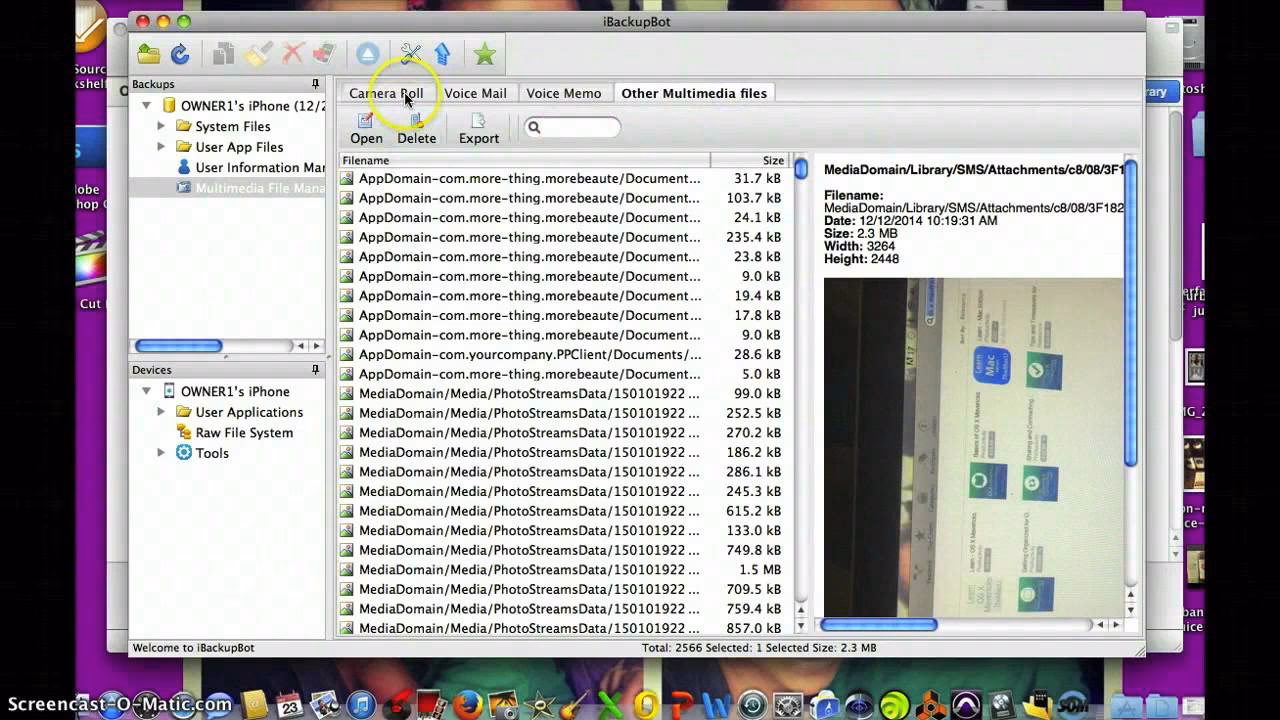Click the brush cleanup icon in the toolbar
Image resolution: width=1280 pixels, height=720 pixels.
(260, 53)
